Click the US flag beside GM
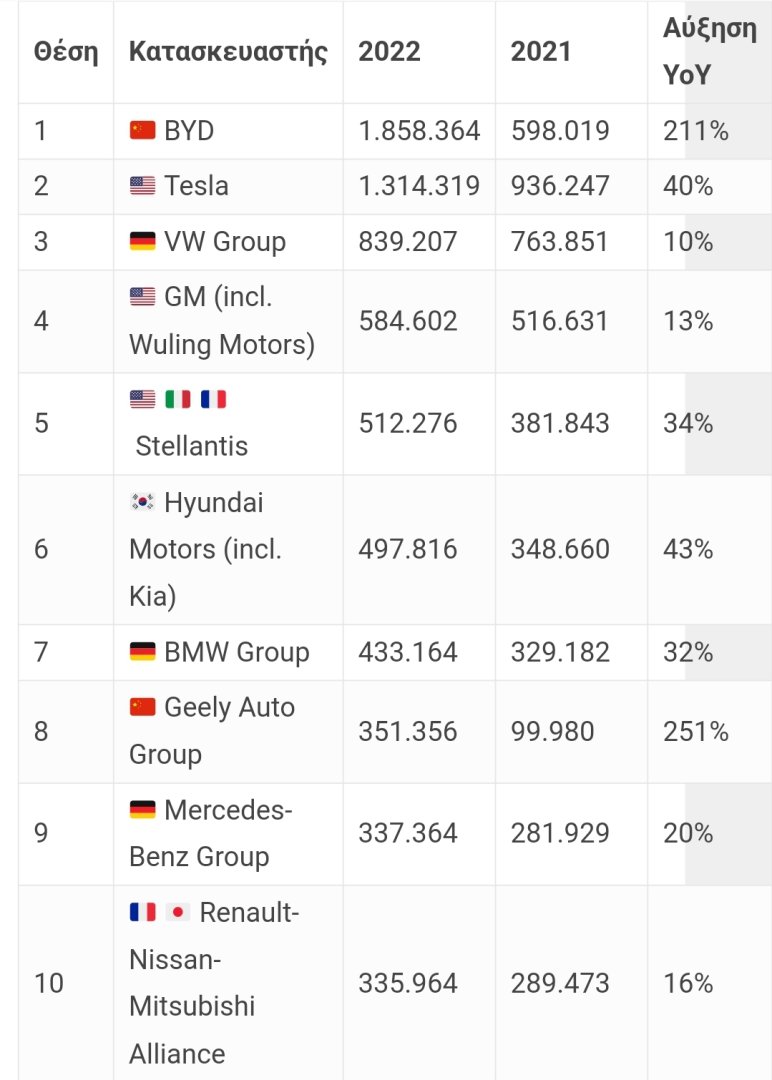Screen dimensions: 772x1080 pos(143,296)
